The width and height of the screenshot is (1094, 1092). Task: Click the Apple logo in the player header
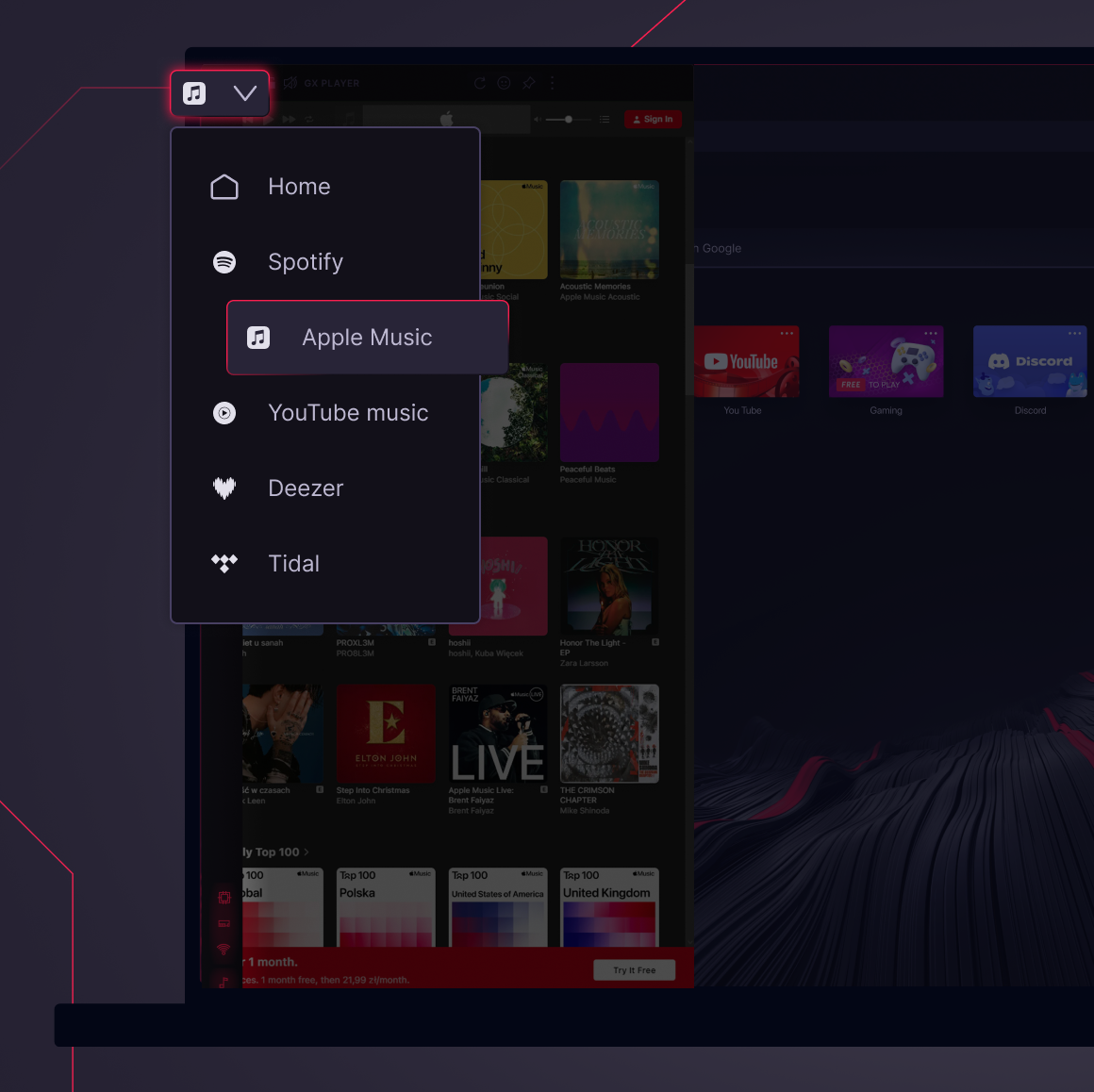click(447, 117)
